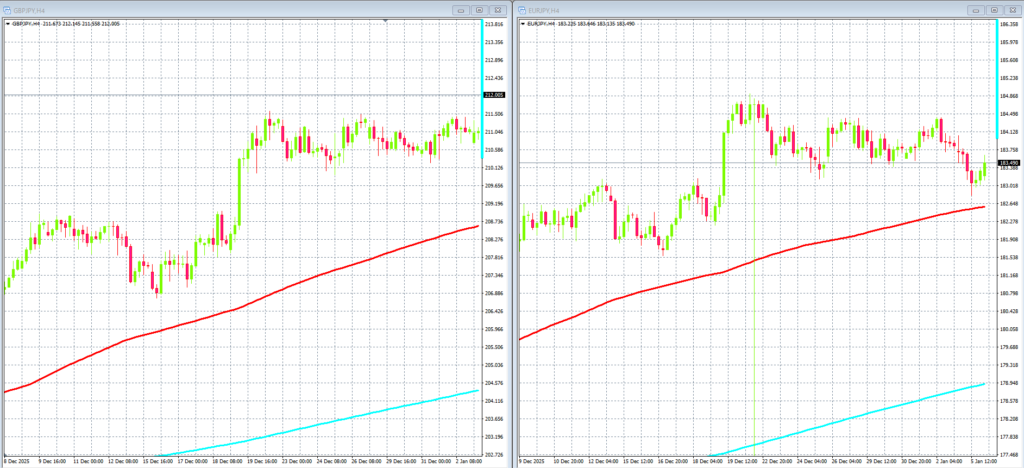Maximize the EURJPY,H4 chart window

(995, 8)
